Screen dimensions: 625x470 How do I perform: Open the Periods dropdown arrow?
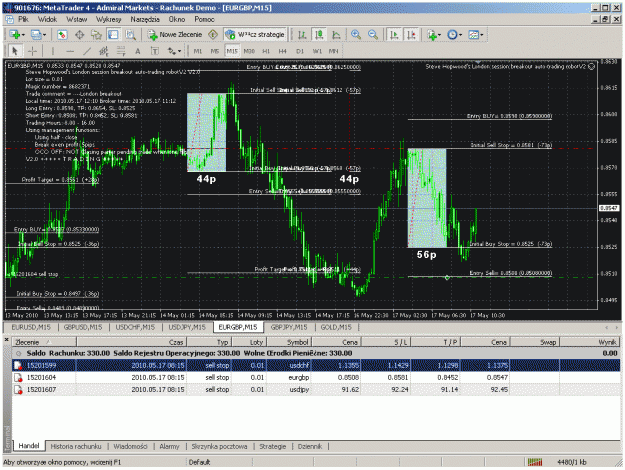point(461,35)
